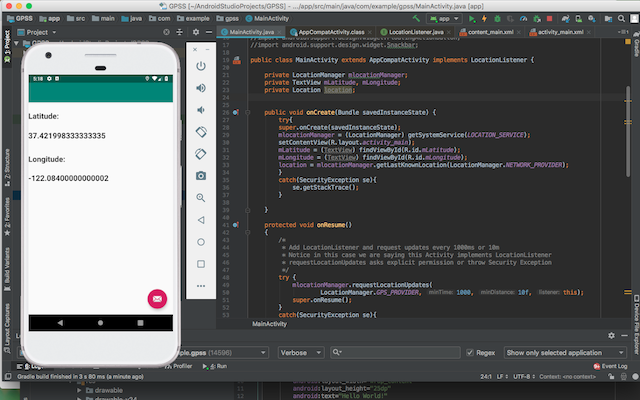Toggle the Regex checkbox in Logcat
The image size is (640, 400).
click(x=470, y=352)
